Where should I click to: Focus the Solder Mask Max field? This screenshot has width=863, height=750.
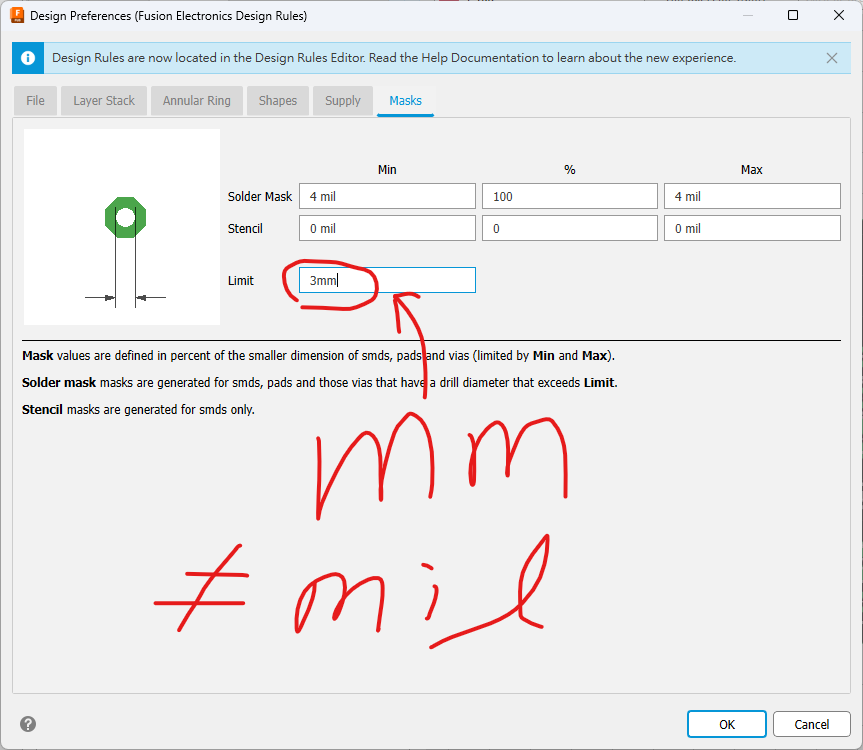coord(752,197)
